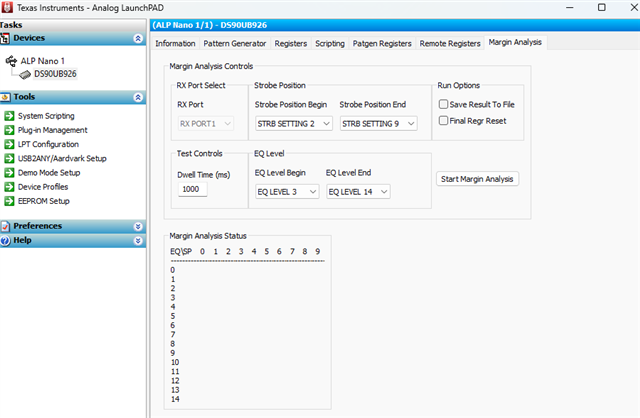This screenshot has width=640, height=418.
Task: Enable Save Result To File checkbox
Action: [x=443, y=104]
